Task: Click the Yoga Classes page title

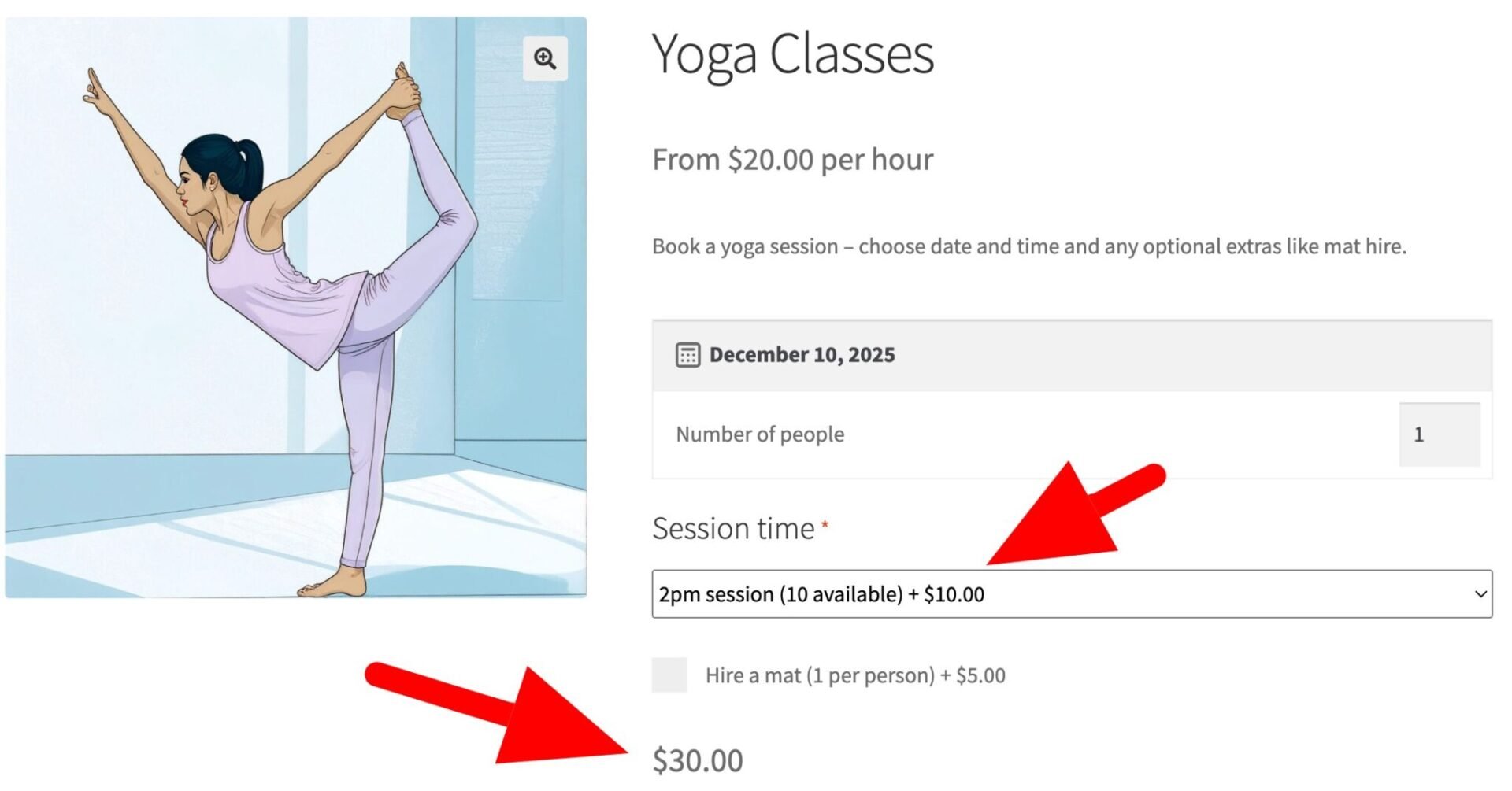Action: (793, 54)
